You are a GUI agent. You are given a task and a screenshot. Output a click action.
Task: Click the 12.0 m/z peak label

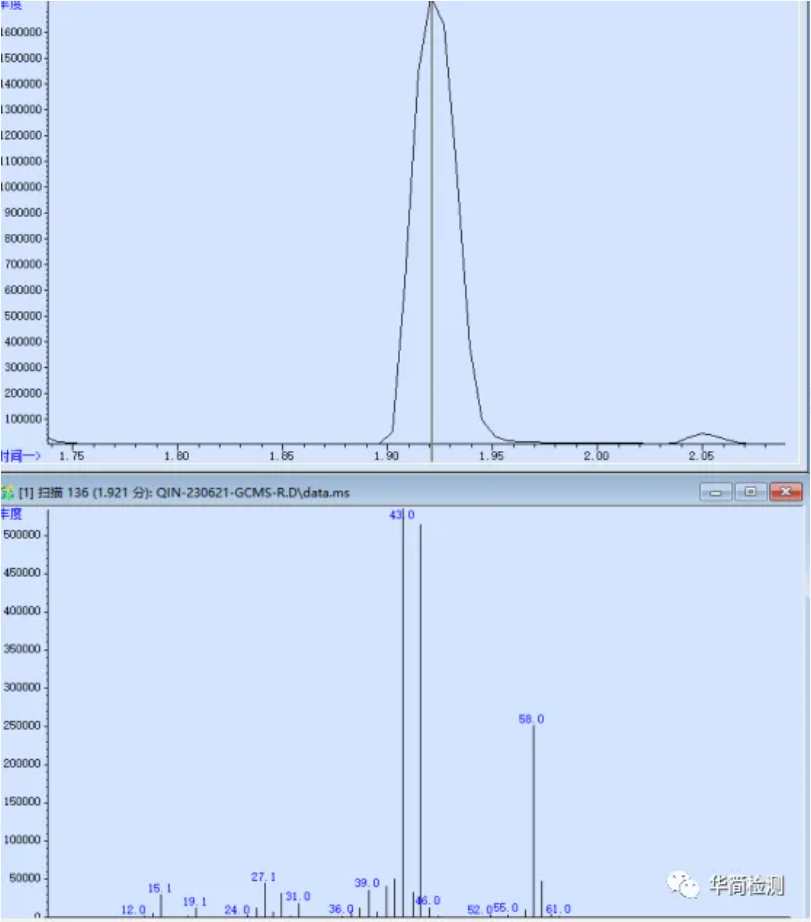pos(133,910)
